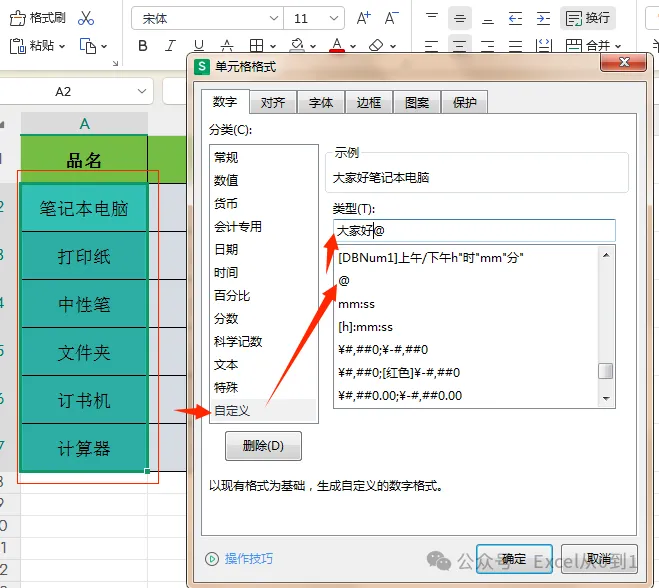Click the Paste (粘贴) clipboard icon
Viewport: 659px width, 588px height.
(x=18, y=46)
